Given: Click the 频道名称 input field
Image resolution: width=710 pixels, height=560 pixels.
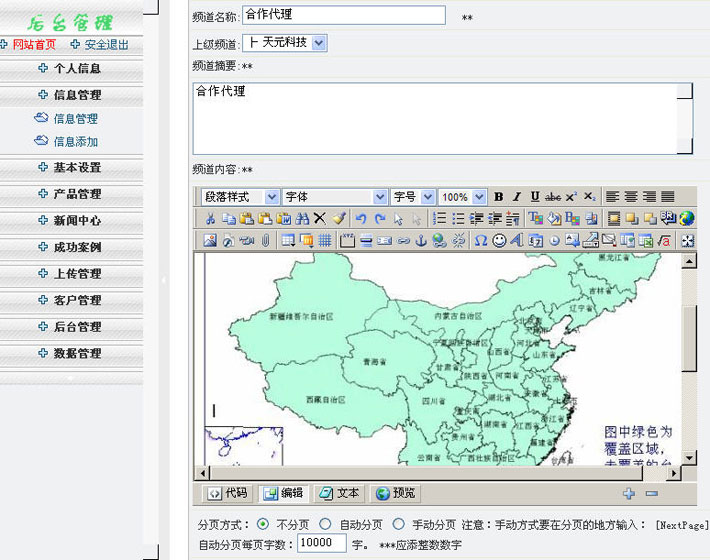Looking at the screenshot, I should pos(344,15).
